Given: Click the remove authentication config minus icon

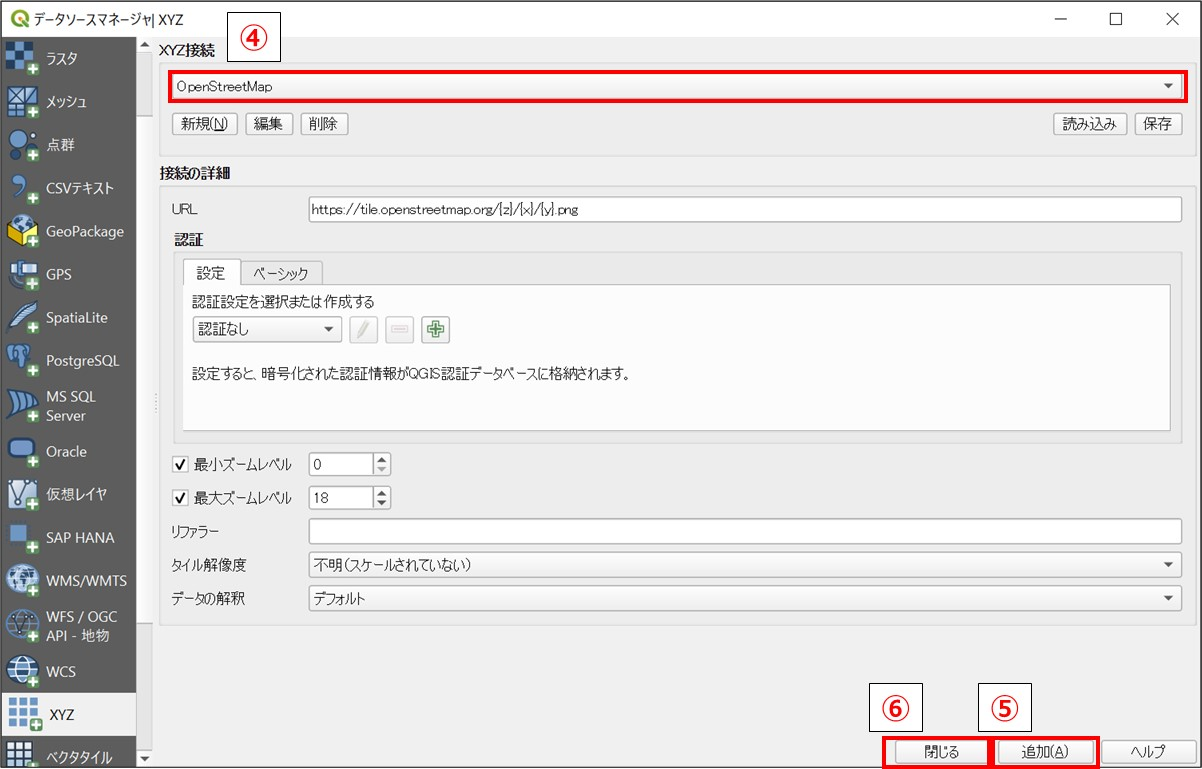Looking at the screenshot, I should click(x=399, y=329).
